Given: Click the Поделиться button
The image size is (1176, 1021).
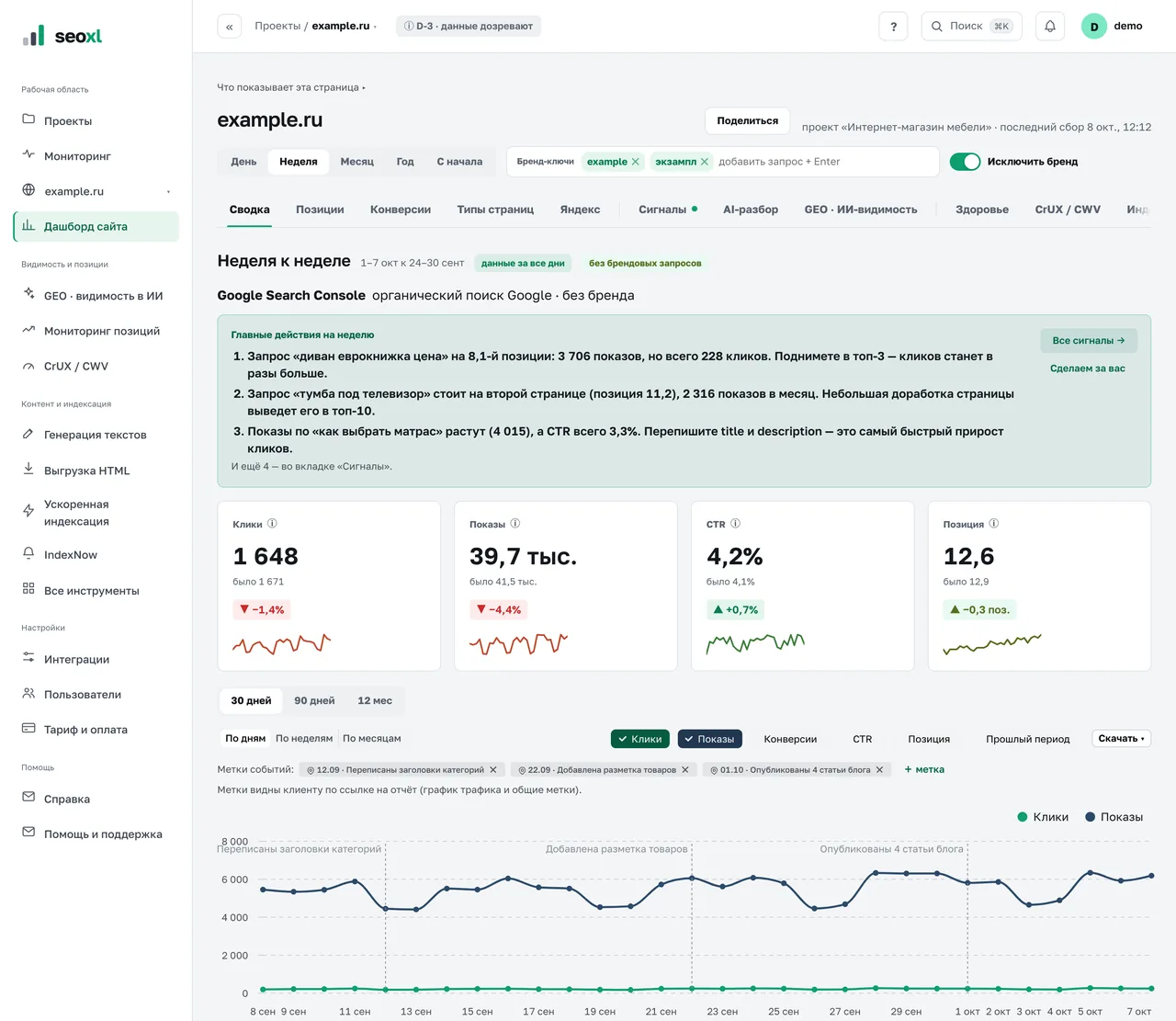Looking at the screenshot, I should pyautogui.click(x=747, y=120).
